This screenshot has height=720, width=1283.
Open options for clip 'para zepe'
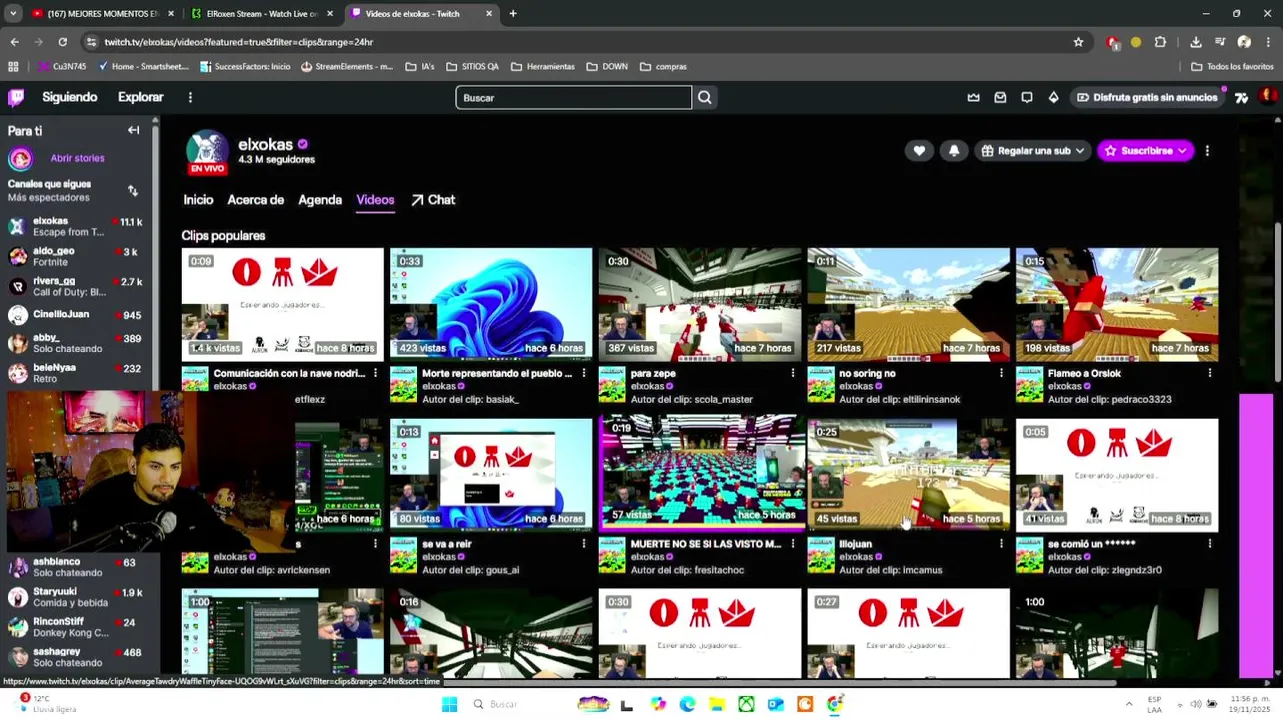[793, 373]
